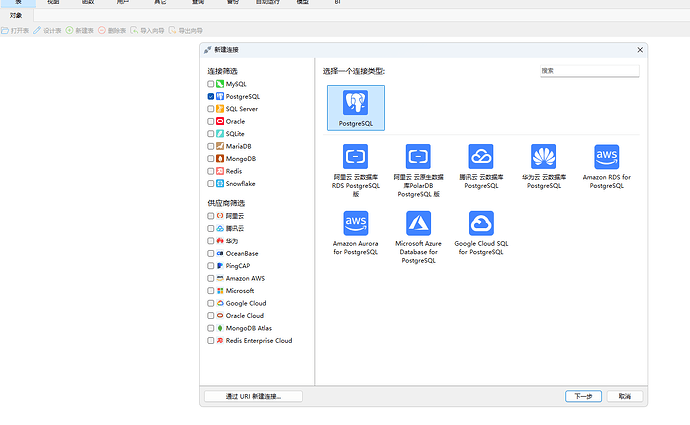Choose the Google Cloud SQL for PostgreSQL tile
The width and height of the screenshot is (690, 425).
pyautogui.click(x=481, y=233)
